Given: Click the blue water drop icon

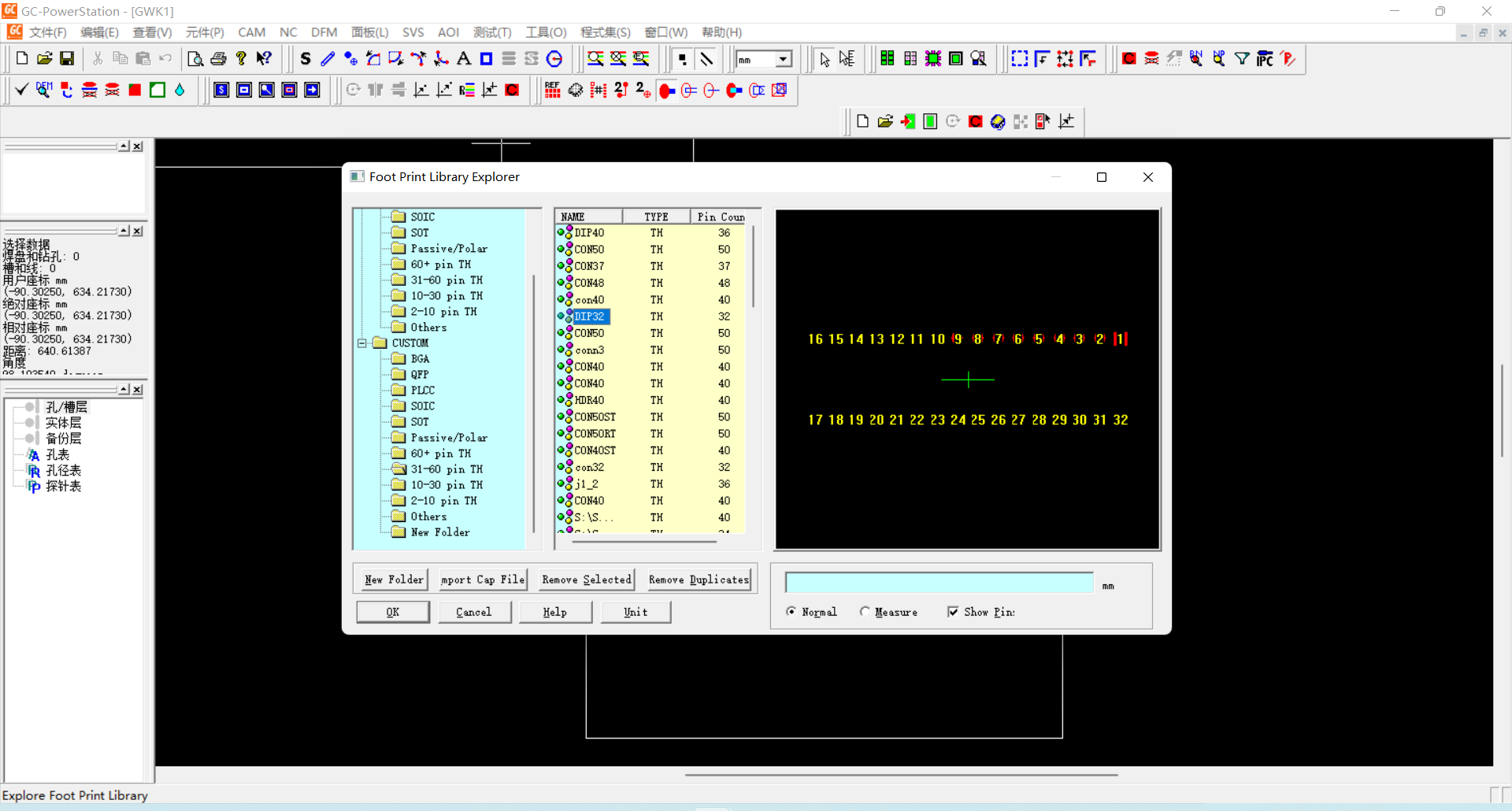Looking at the screenshot, I should click(180, 90).
